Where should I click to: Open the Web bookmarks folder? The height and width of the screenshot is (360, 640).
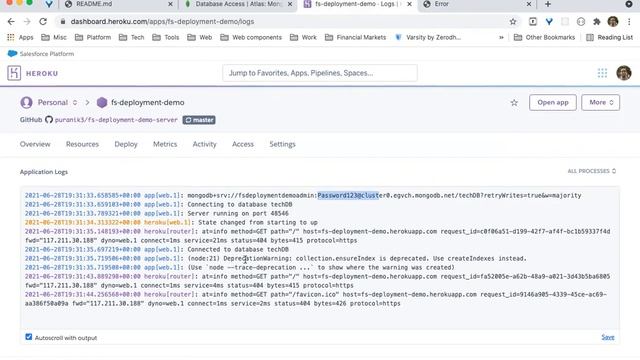pyautogui.click(x=200, y=37)
